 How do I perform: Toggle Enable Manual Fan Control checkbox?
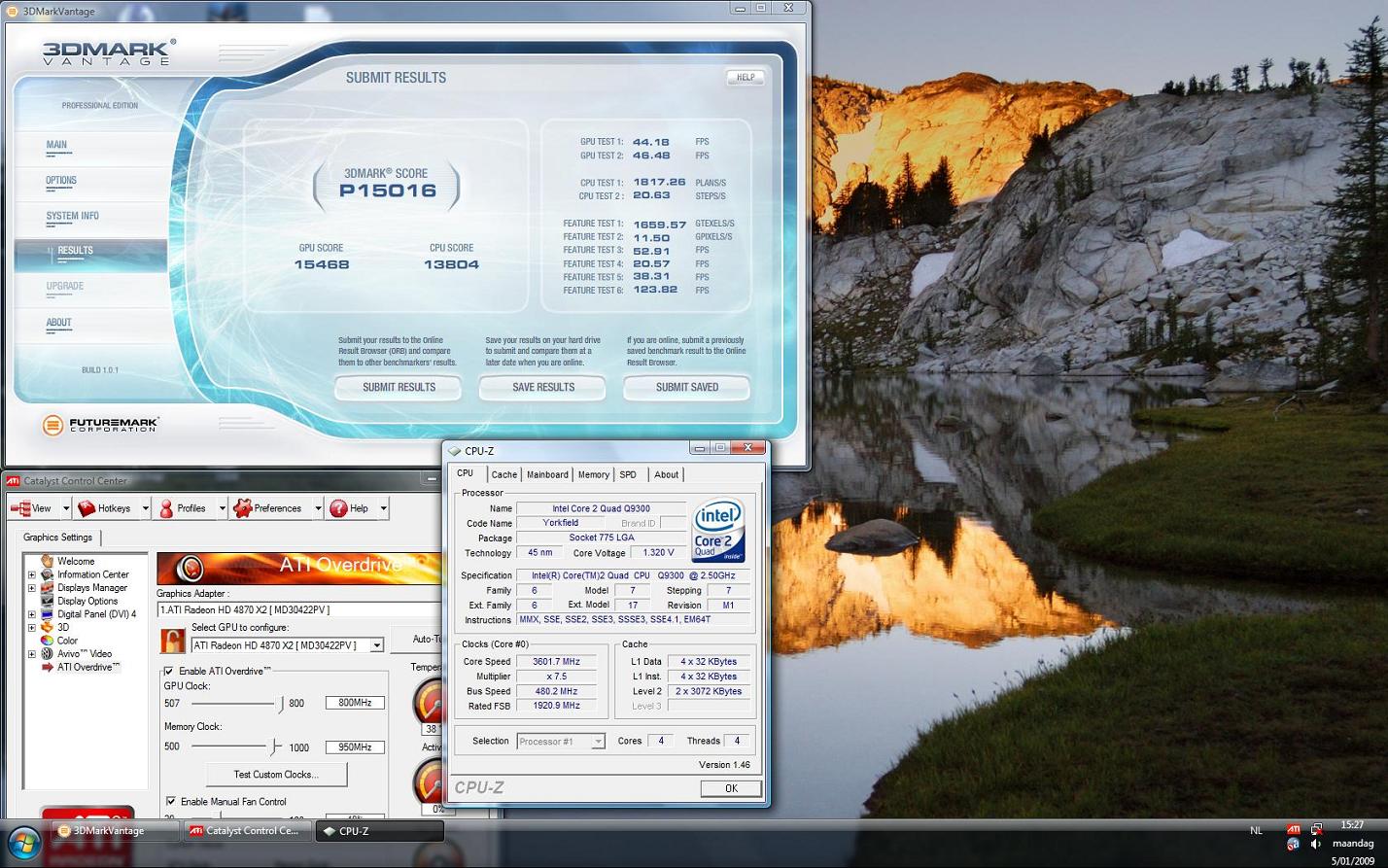[x=171, y=802]
